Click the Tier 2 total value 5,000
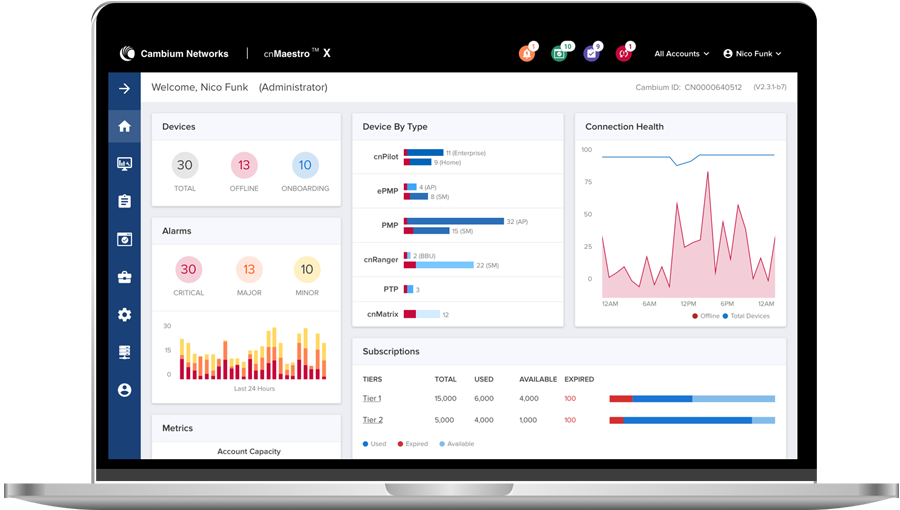The width and height of the screenshot is (900, 510). point(444,420)
